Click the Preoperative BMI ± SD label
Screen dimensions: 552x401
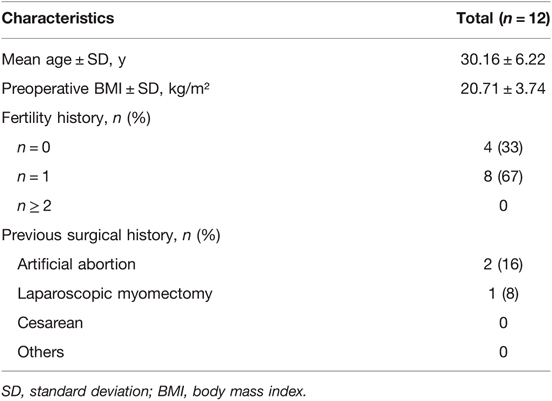[105, 89]
